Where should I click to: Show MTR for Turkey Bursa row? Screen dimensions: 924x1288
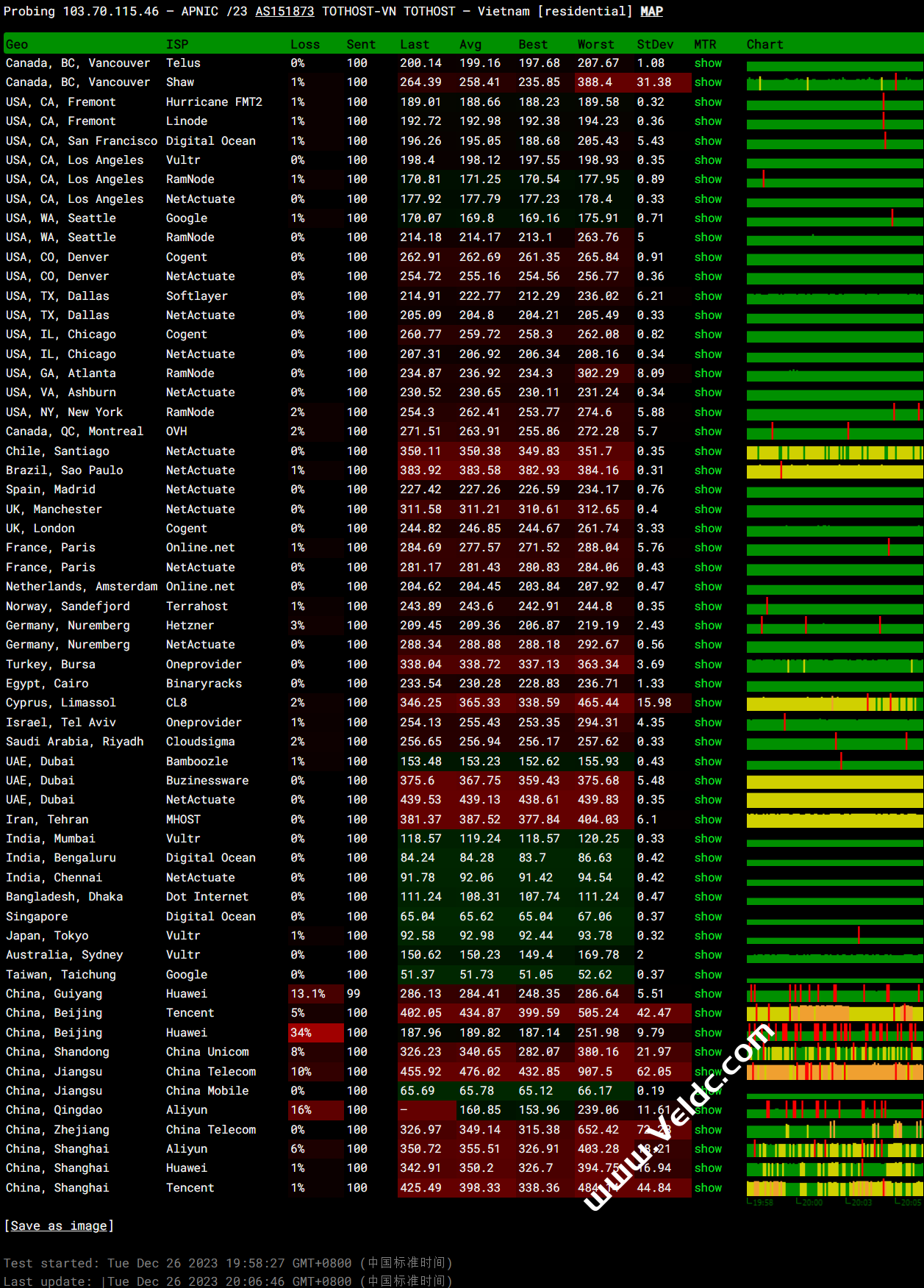(708, 665)
